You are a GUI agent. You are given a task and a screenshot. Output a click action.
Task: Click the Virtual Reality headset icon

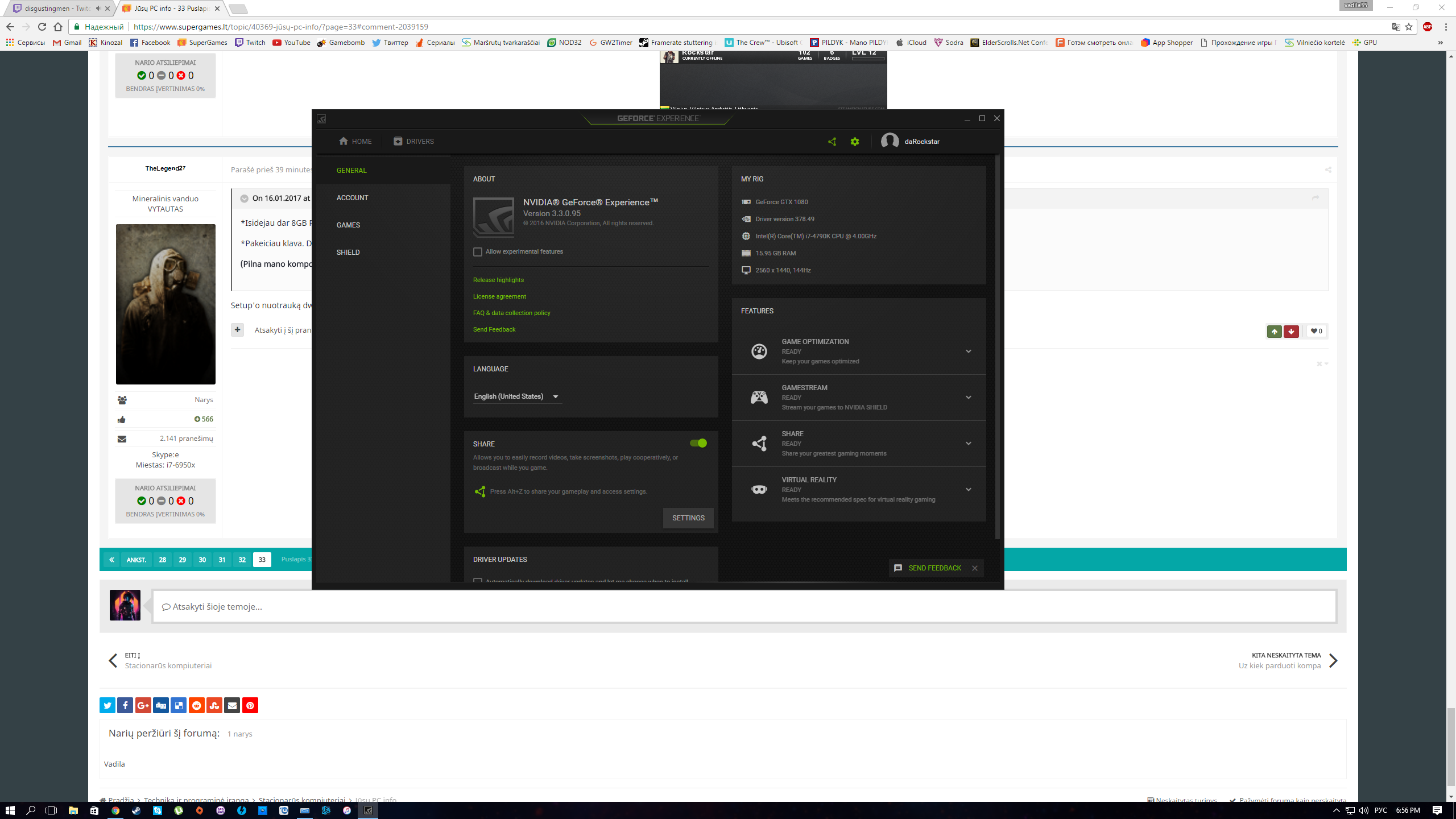pos(759,490)
